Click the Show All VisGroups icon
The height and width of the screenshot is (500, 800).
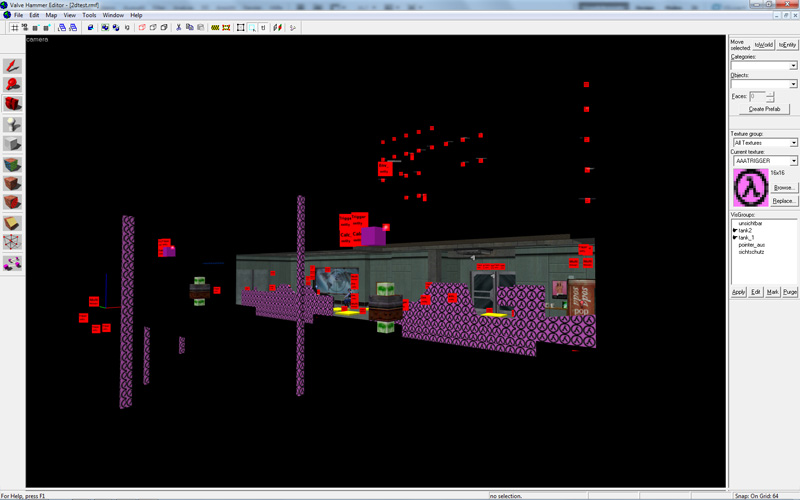pyautogui.click(x=164, y=28)
